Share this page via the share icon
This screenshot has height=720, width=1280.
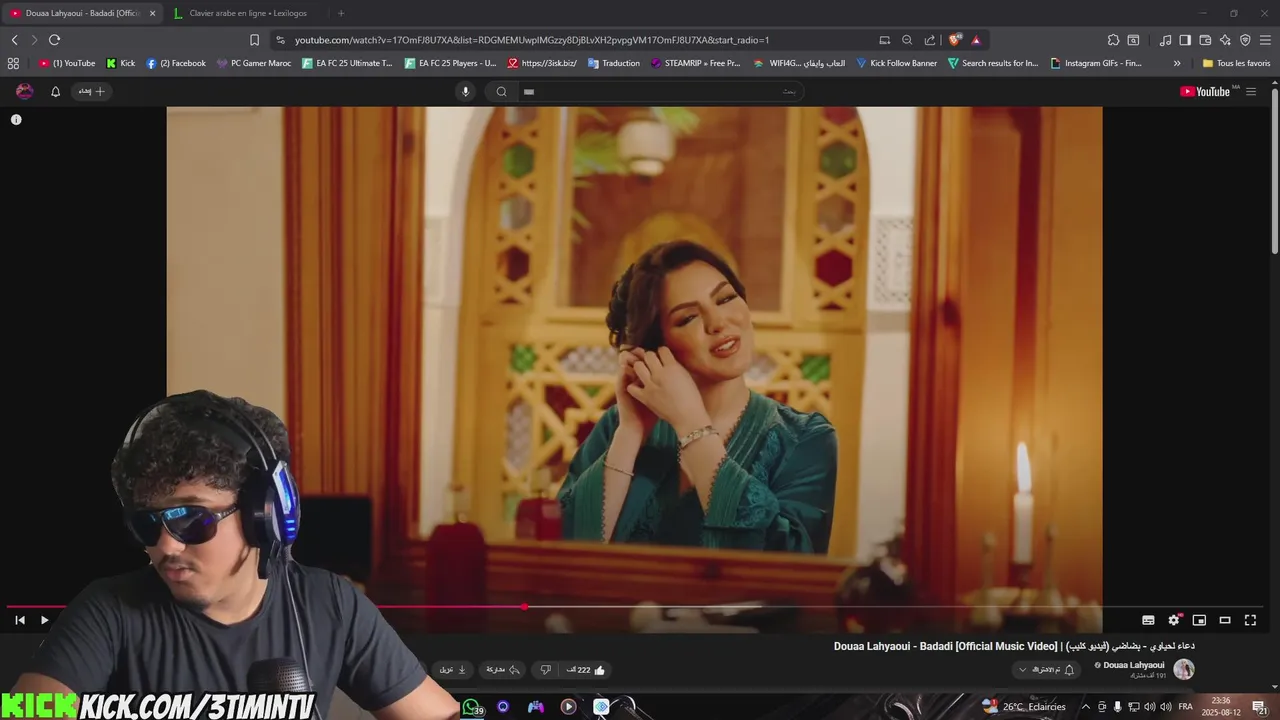coord(930,40)
